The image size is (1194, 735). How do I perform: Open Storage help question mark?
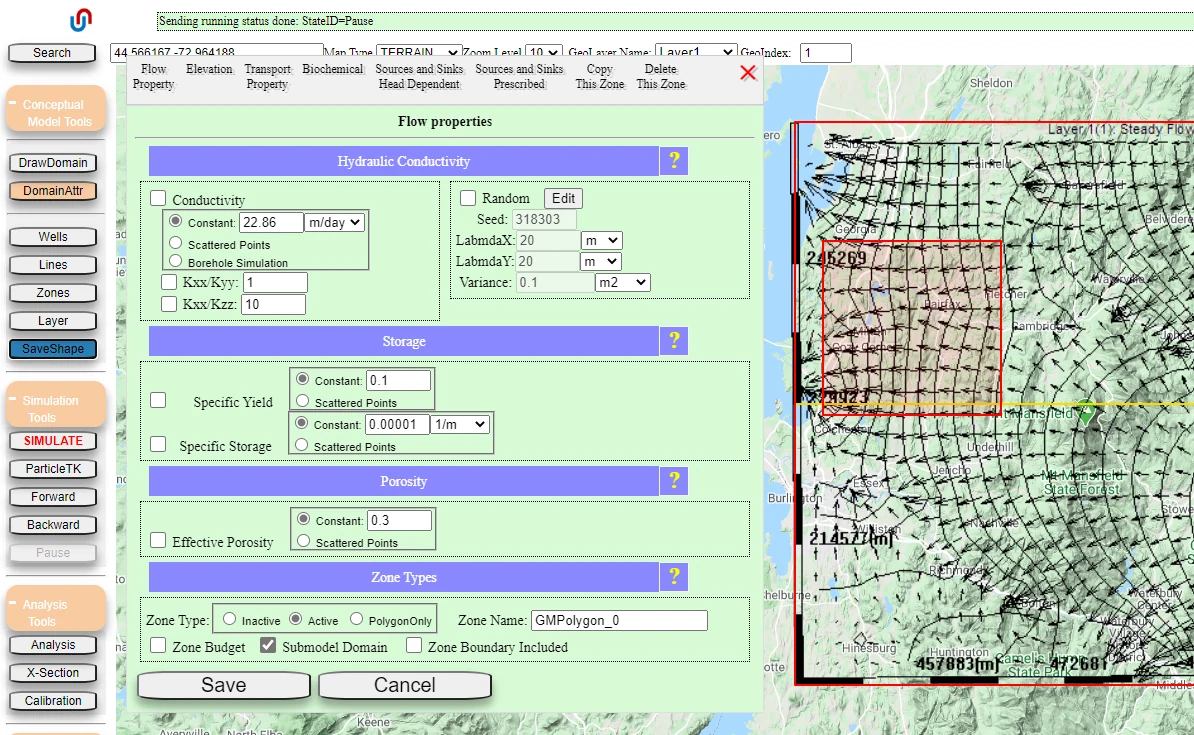674,340
